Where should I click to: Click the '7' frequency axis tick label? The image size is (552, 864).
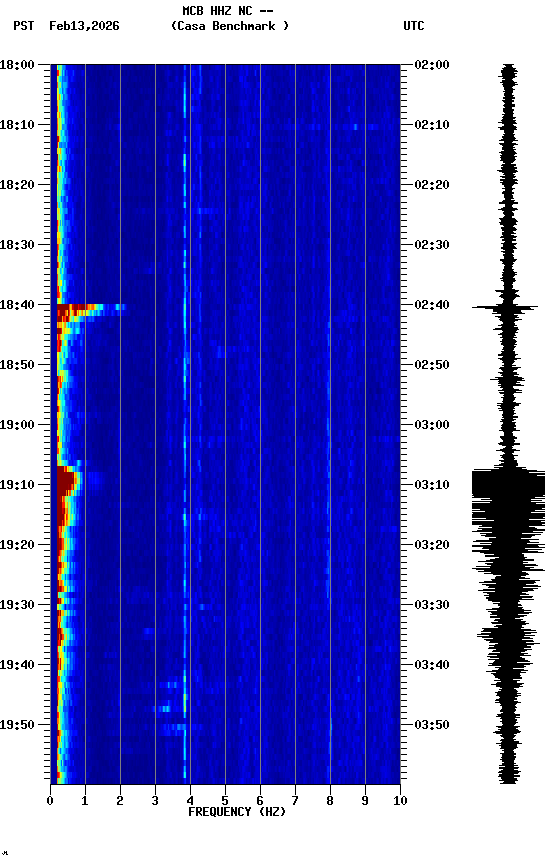point(295,801)
